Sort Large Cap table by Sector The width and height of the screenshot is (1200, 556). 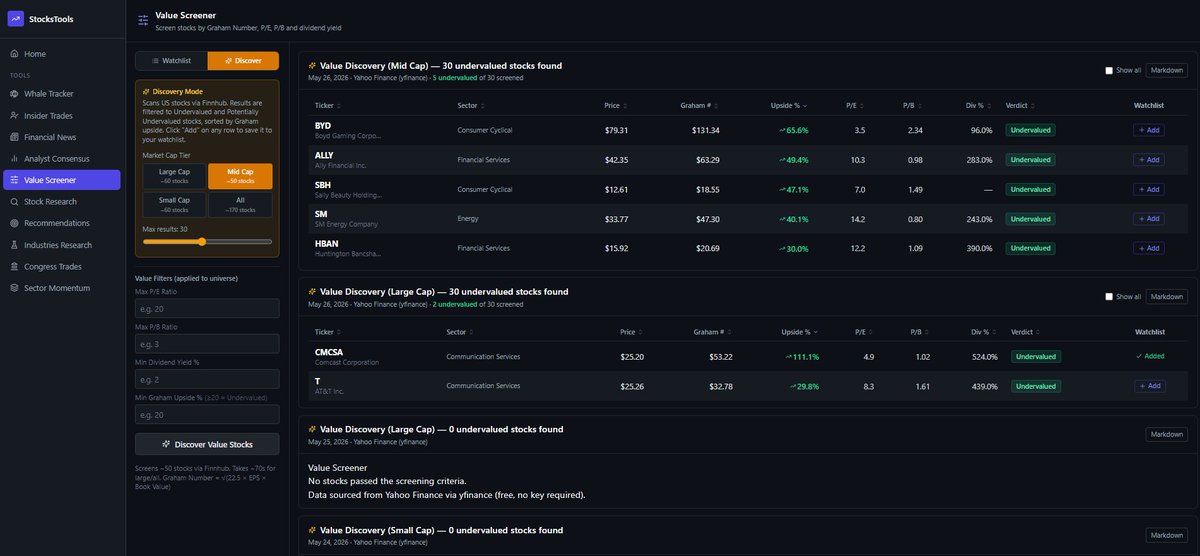(x=461, y=331)
